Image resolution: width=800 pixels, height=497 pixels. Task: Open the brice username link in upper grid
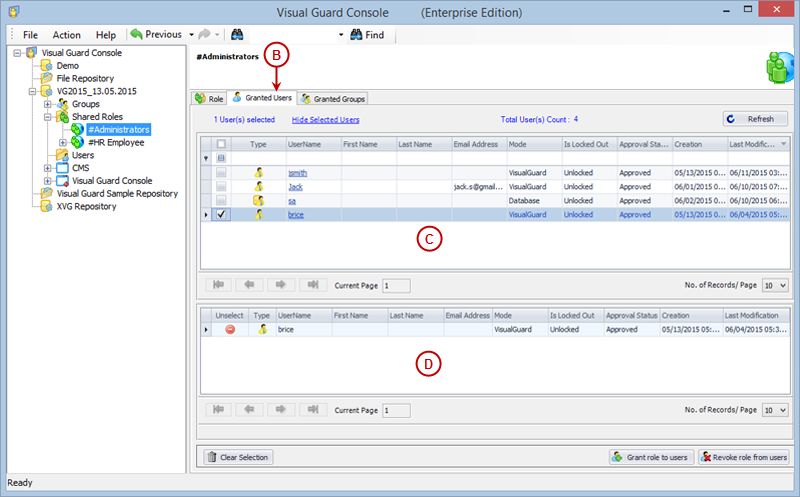(x=296, y=214)
